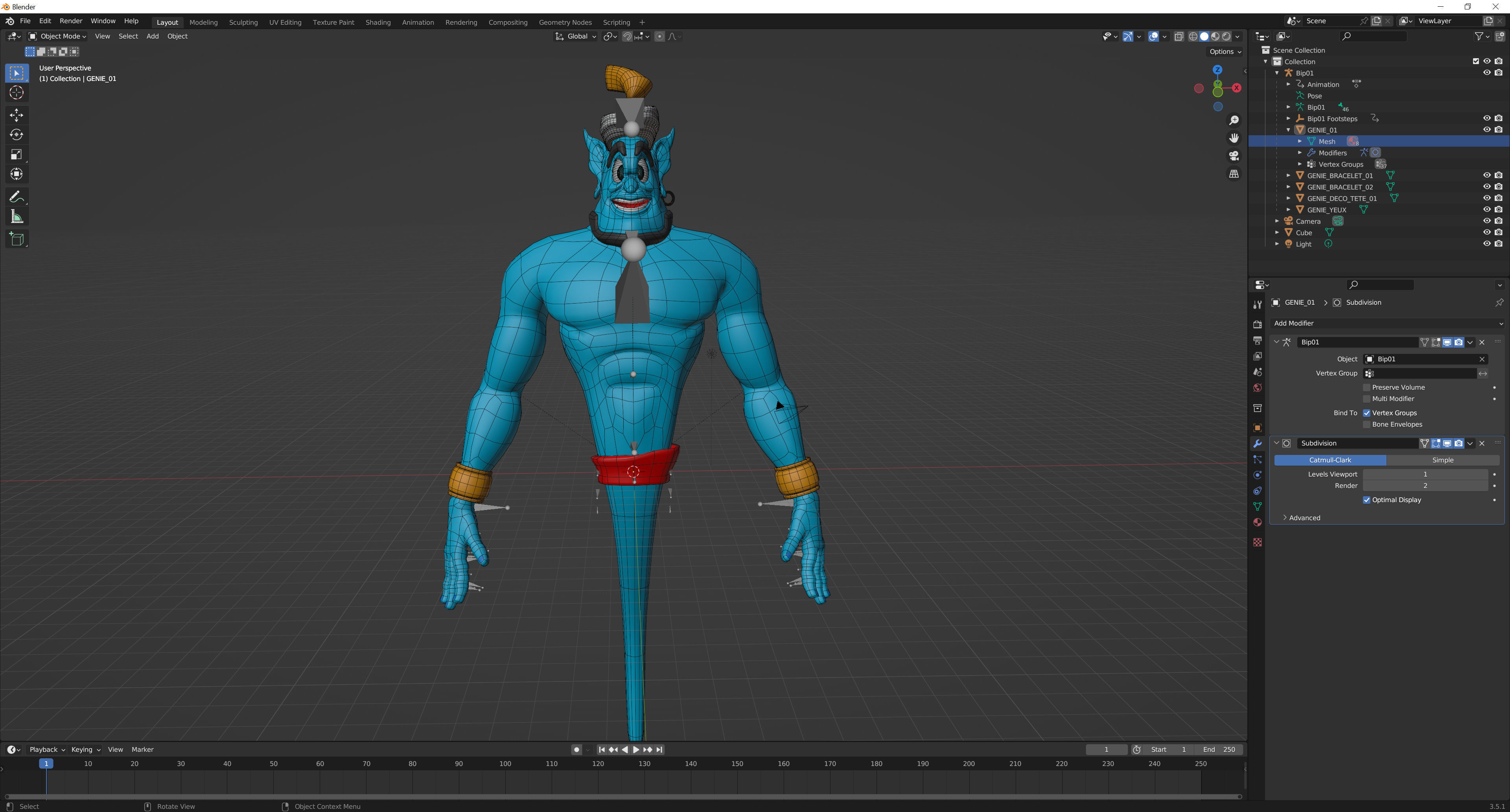Open the Physics properties tab
The image size is (1510, 812).
pyautogui.click(x=1257, y=475)
